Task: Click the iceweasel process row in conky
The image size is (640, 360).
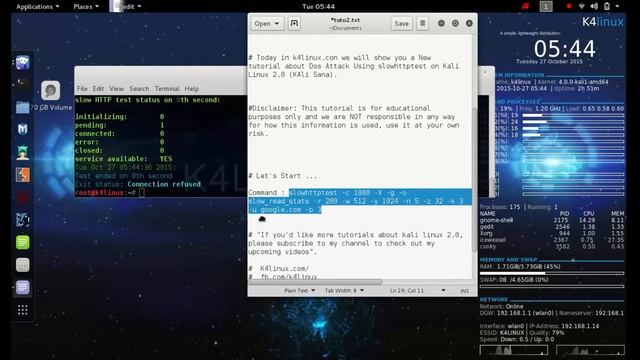Action: click(x=552, y=240)
